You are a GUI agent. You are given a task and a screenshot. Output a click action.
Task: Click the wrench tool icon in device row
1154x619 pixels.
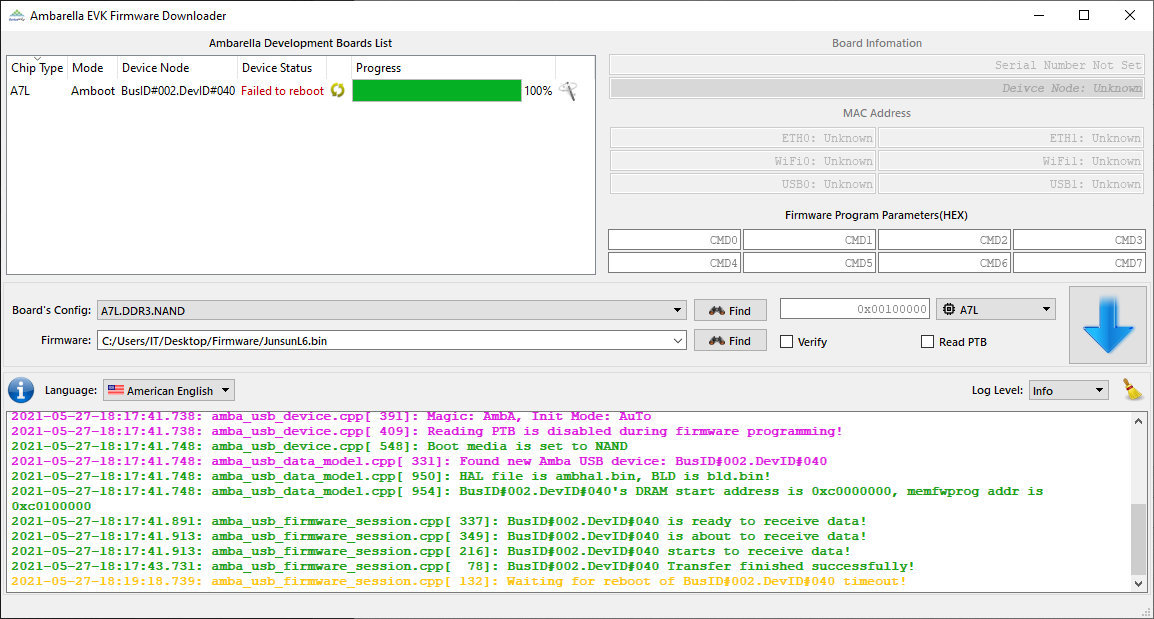[x=568, y=91]
